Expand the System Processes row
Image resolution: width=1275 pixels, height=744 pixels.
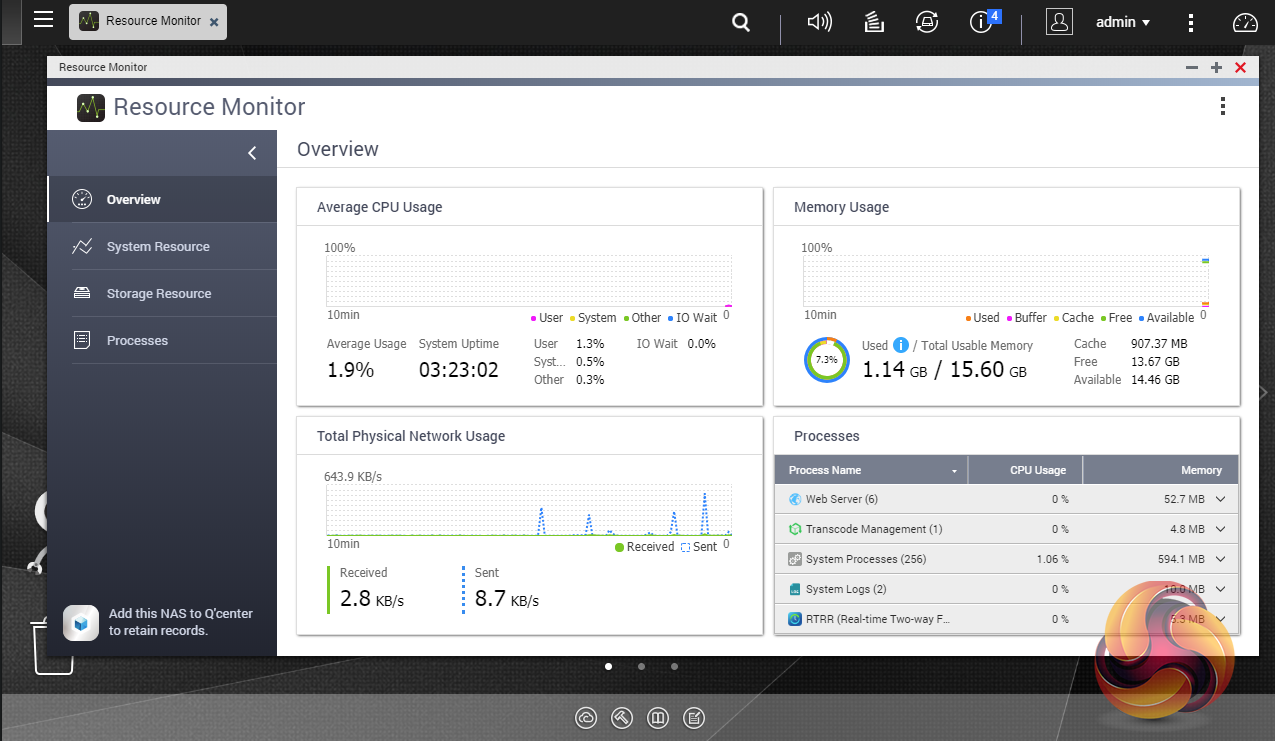1221,559
